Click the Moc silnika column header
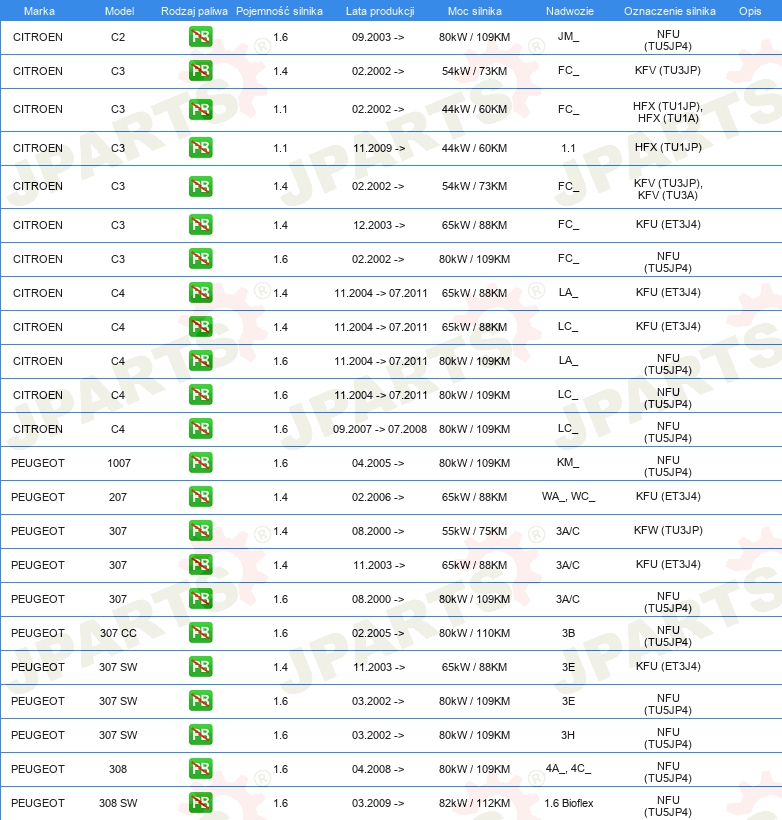782x820 pixels. tap(474, 11)
